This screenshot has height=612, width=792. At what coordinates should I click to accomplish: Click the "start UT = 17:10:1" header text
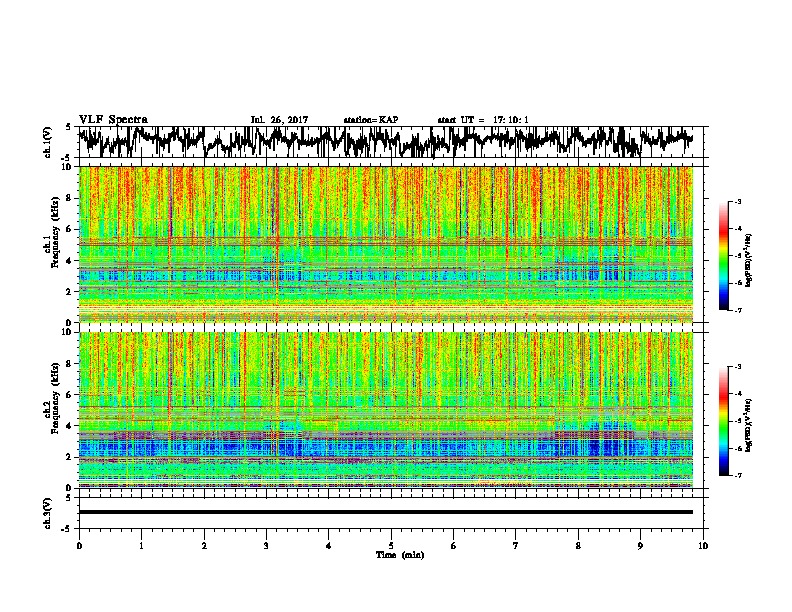(x=483, y=120)
